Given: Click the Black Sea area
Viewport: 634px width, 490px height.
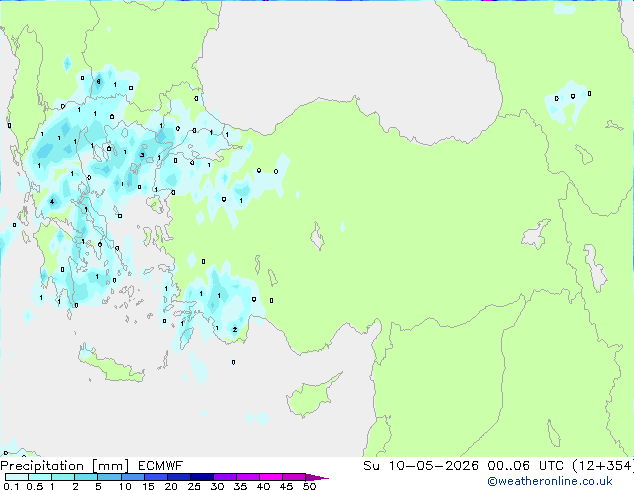Looking at the screenshot, I should tap(350, 50).
